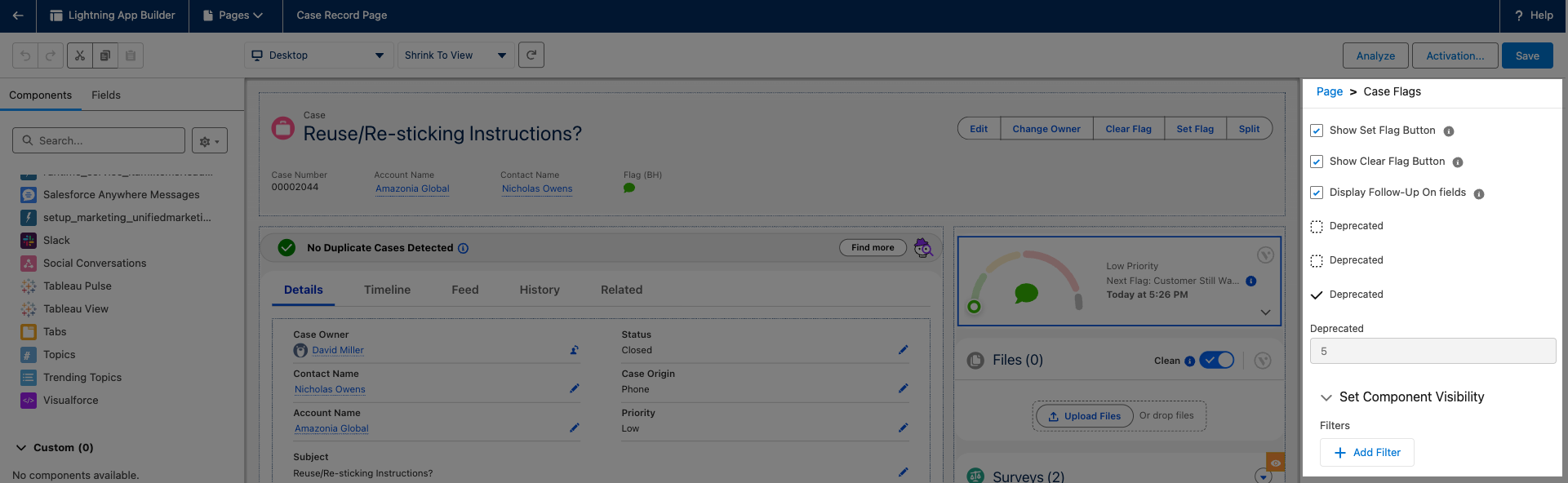1568x483 pixels.
Task: Select the Visualforce component icon
Action: coord(29,401)
